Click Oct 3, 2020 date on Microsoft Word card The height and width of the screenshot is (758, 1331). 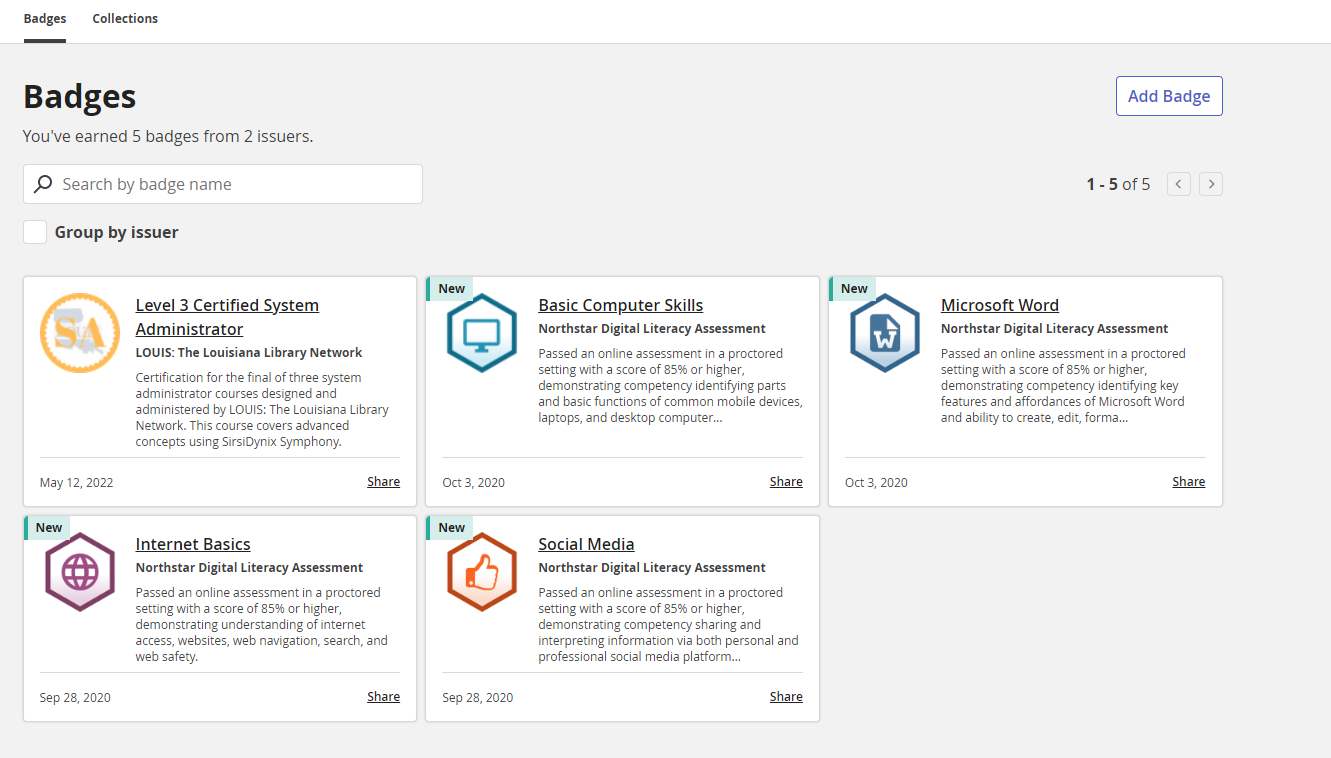876,483
